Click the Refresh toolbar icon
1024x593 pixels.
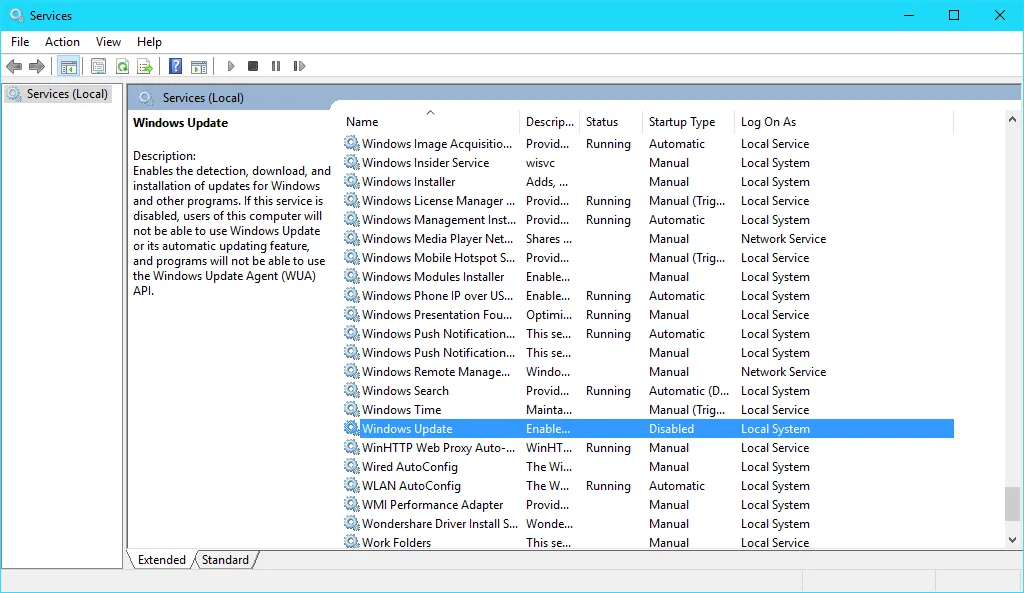click(x=122, y=67)
